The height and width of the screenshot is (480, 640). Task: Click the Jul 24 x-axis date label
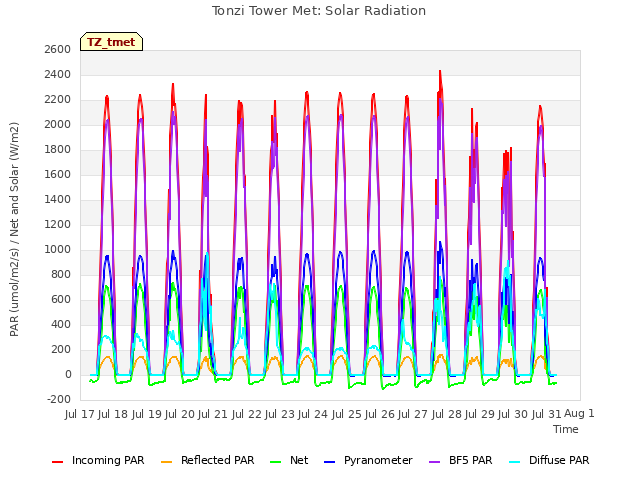pyautogui.click(x=313, y=414)
